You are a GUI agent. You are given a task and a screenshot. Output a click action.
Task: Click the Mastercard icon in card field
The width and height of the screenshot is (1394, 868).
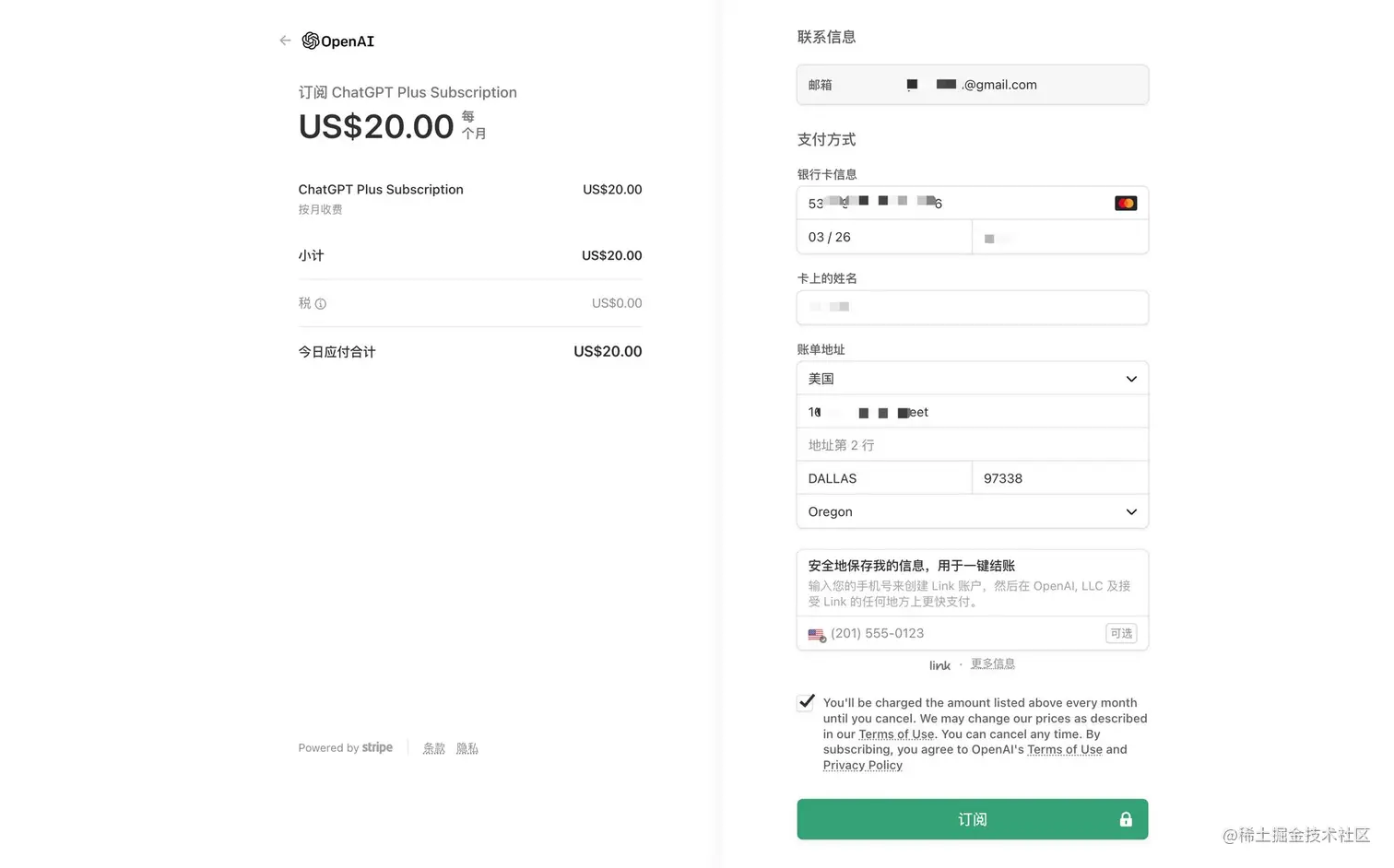[1126, 203]
